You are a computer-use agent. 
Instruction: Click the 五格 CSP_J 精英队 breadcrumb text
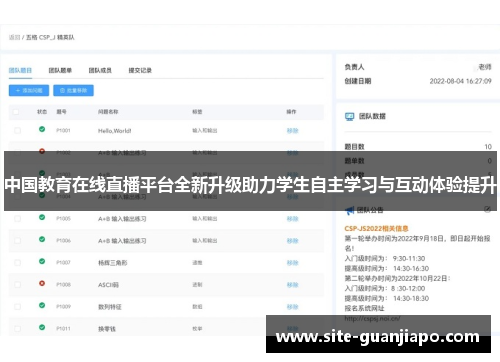point(50,37)
